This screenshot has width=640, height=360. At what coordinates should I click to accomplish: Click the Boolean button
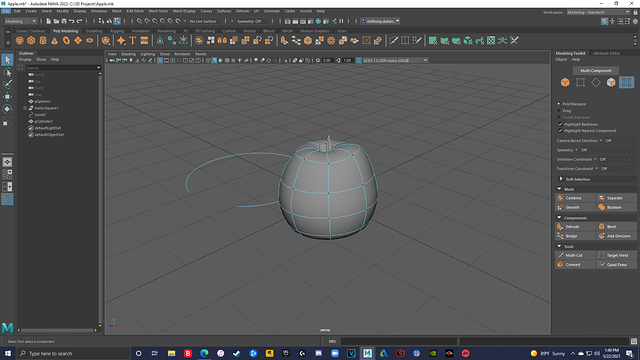pos(616,207)
